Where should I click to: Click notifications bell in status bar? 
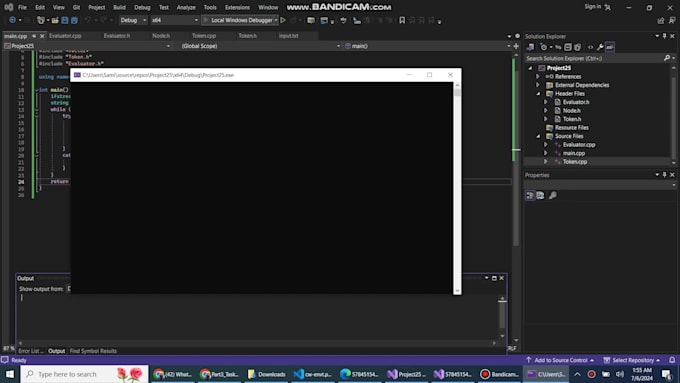[x=672, y=360]
